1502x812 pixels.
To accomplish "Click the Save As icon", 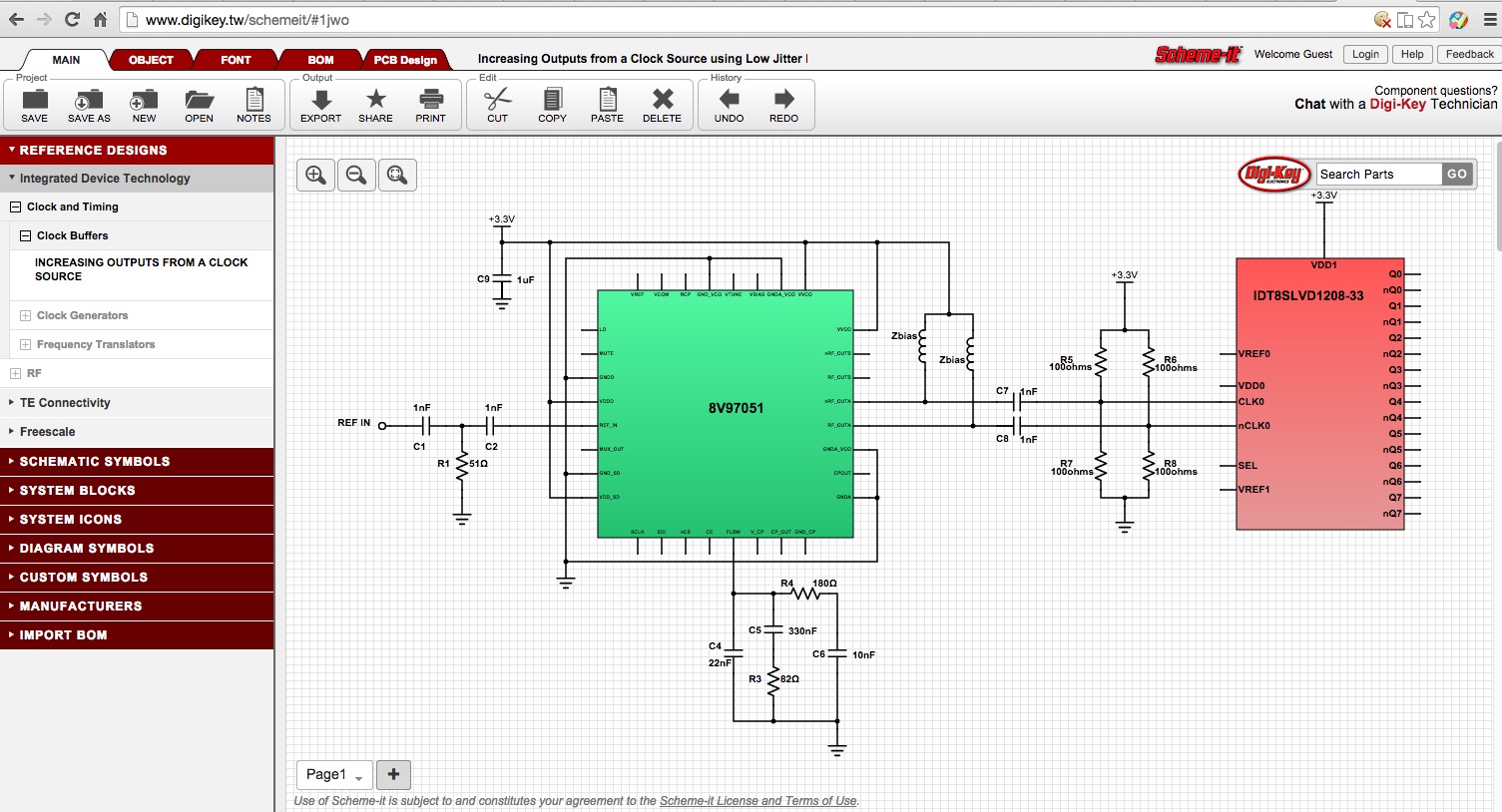I will (89, 105).
